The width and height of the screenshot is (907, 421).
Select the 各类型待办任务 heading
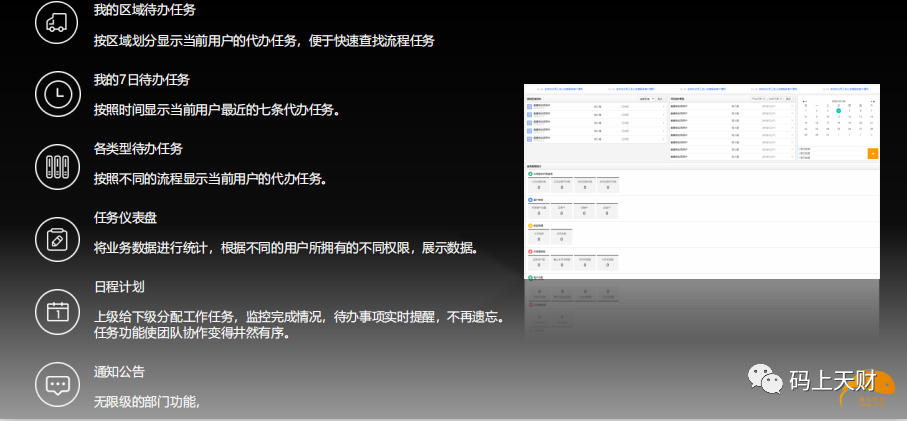click(x=138, y=149)
